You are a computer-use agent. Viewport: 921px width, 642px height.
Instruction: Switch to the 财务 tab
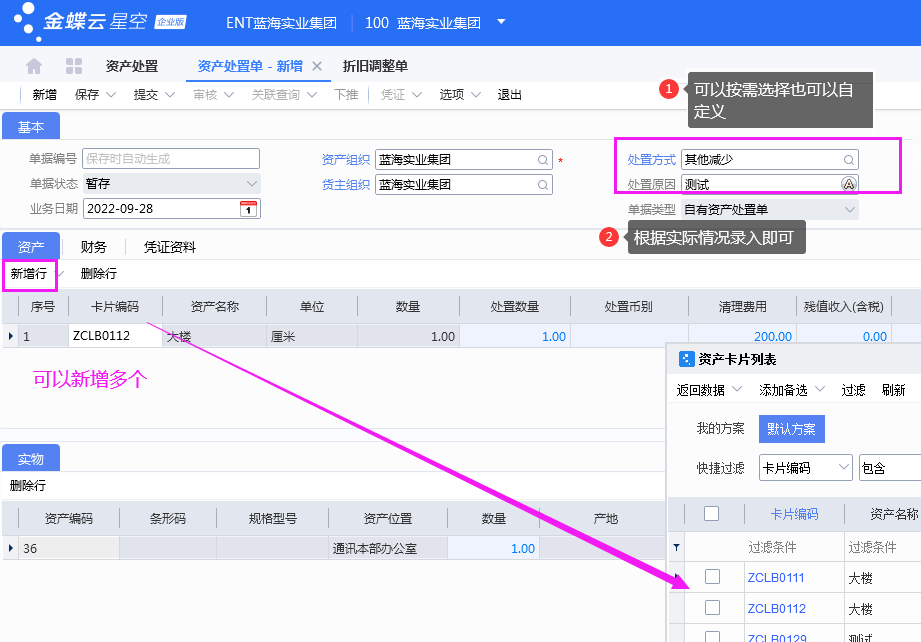(93, 246)
